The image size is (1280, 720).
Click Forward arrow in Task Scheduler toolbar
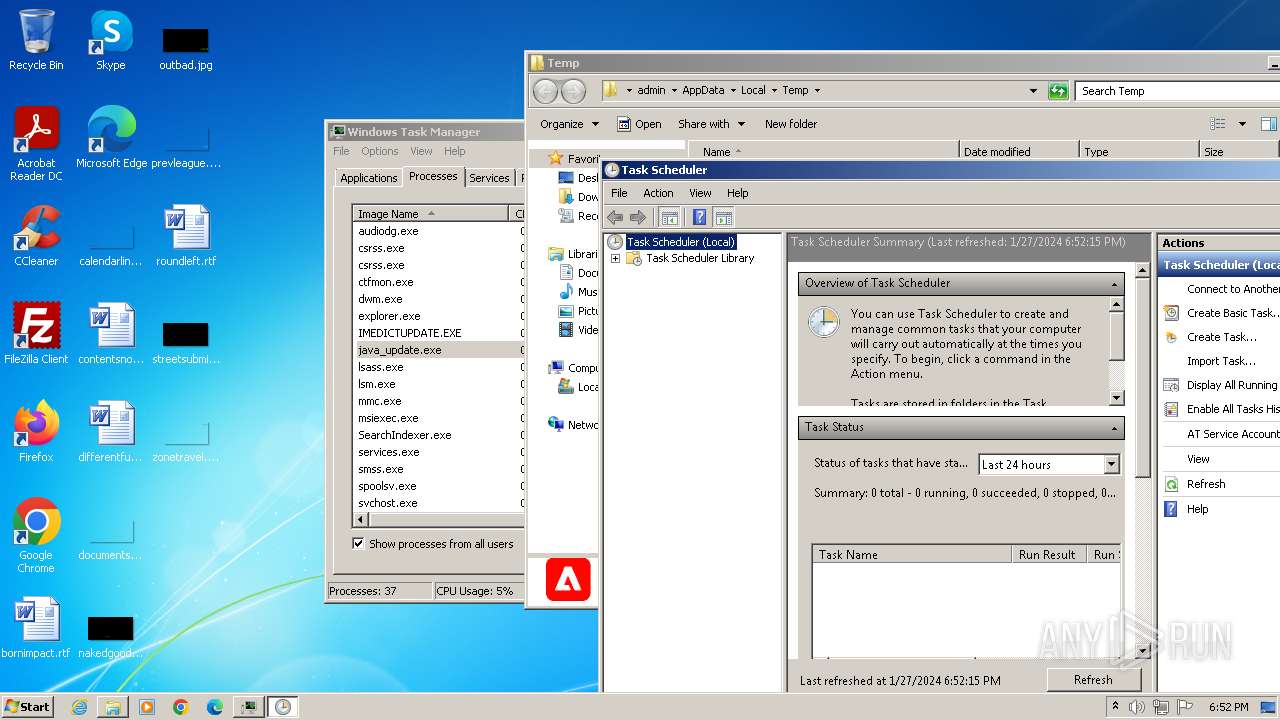(x=638, y=217)
